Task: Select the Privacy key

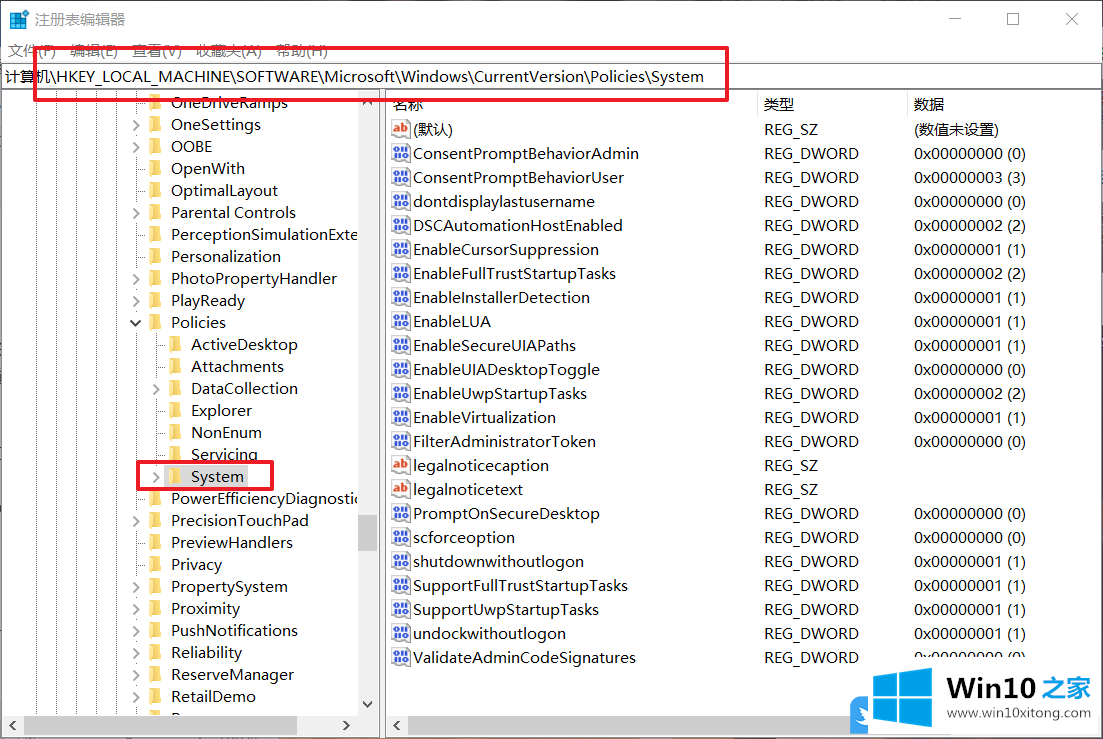Action: (x=196, y=565)
